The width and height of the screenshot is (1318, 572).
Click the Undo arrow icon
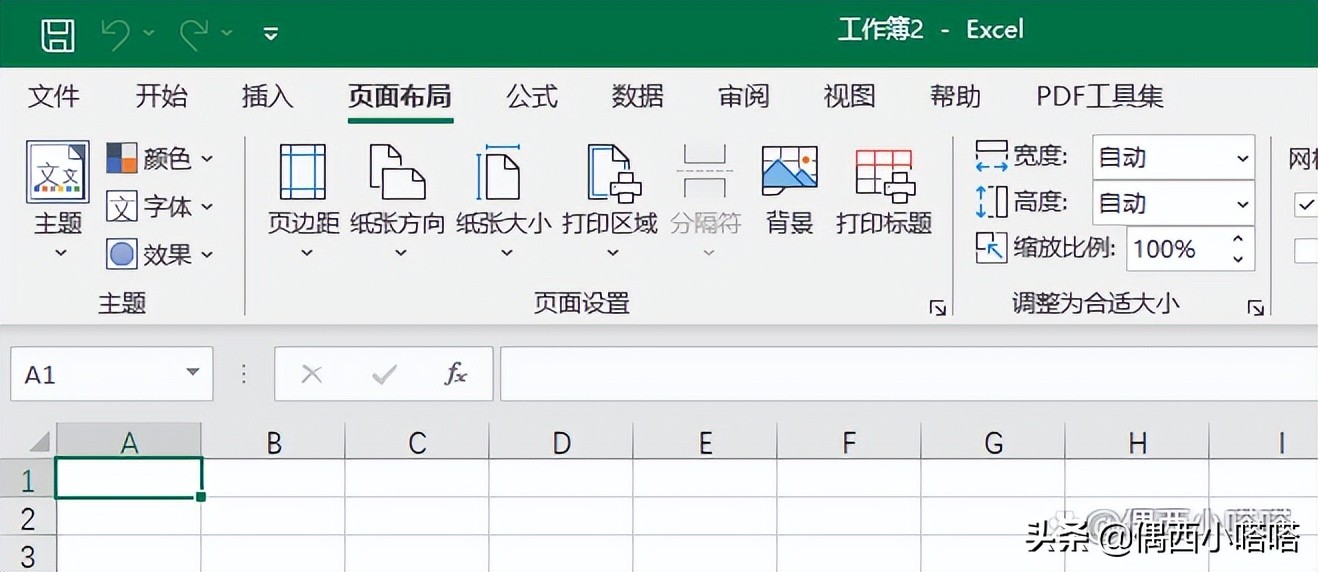click(116, 35)
